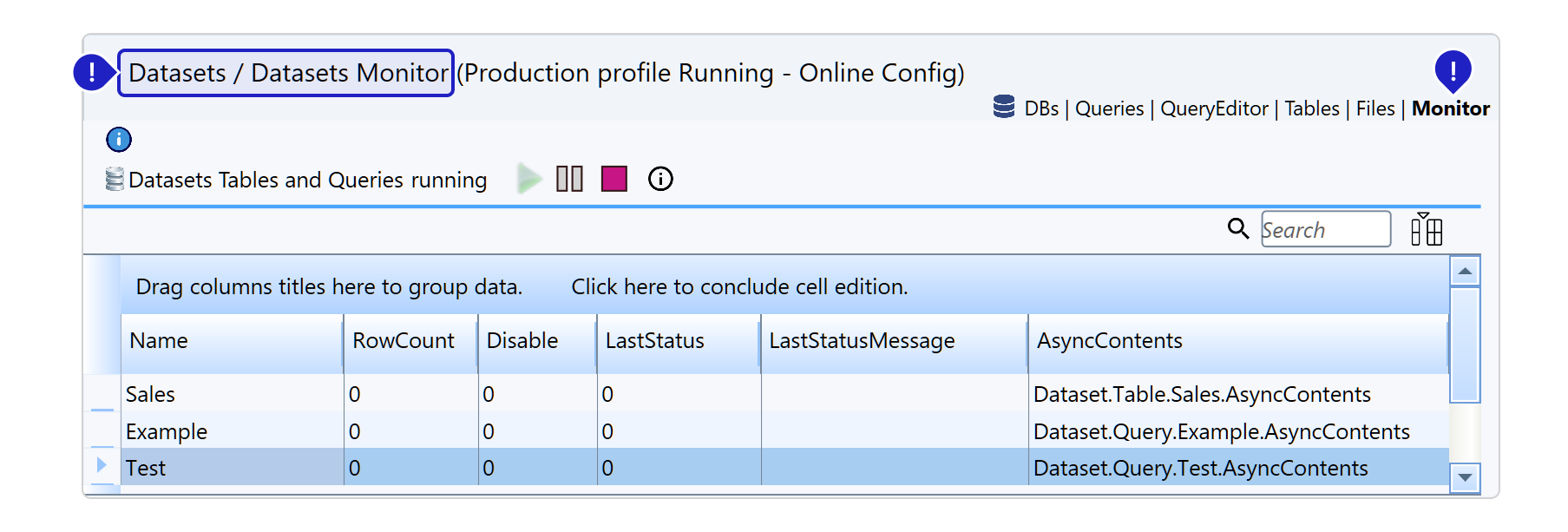Click the exclamation marker above Monitor

(1453, 69)
